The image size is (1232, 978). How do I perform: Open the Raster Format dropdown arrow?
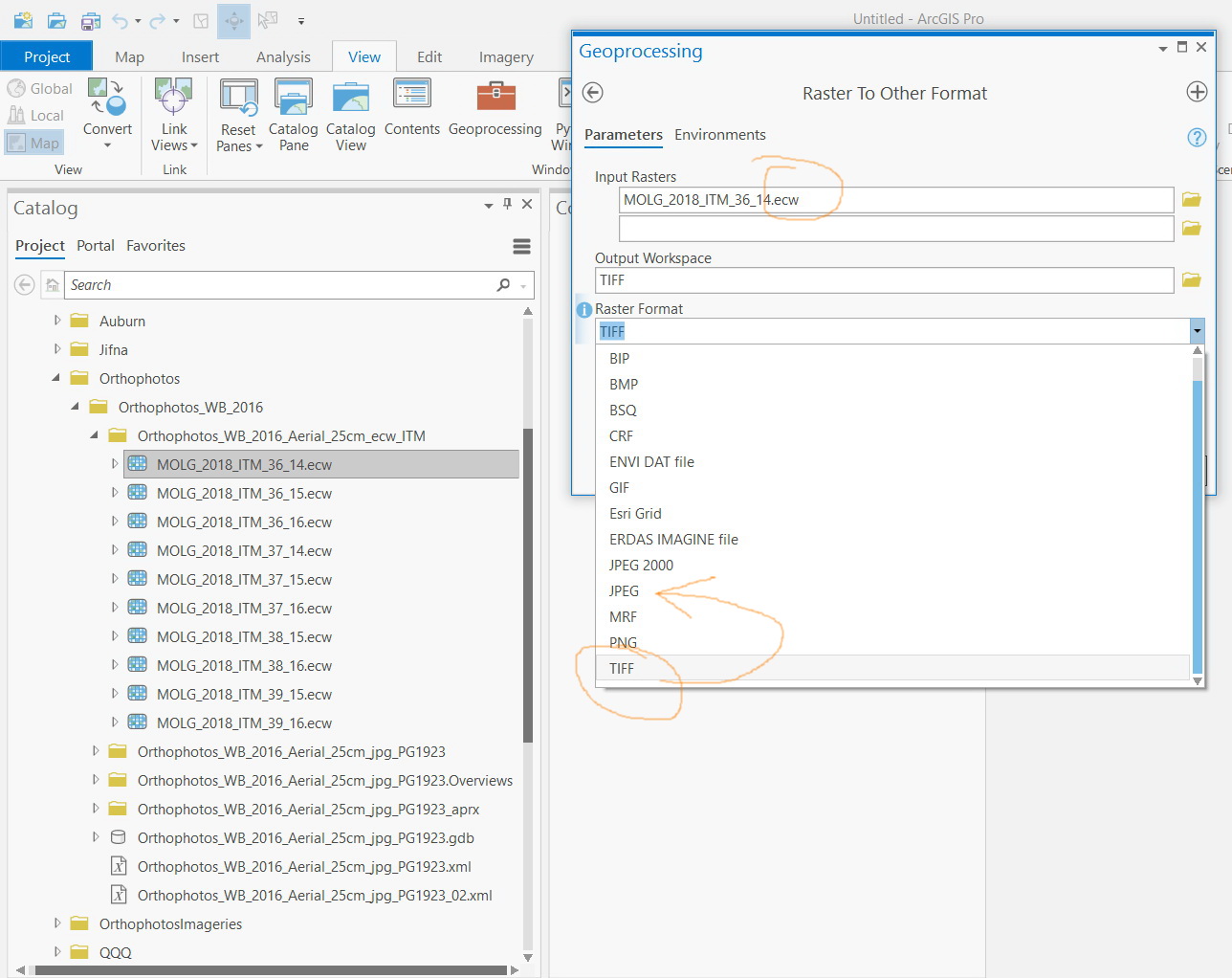click(x=1197, y=331)
